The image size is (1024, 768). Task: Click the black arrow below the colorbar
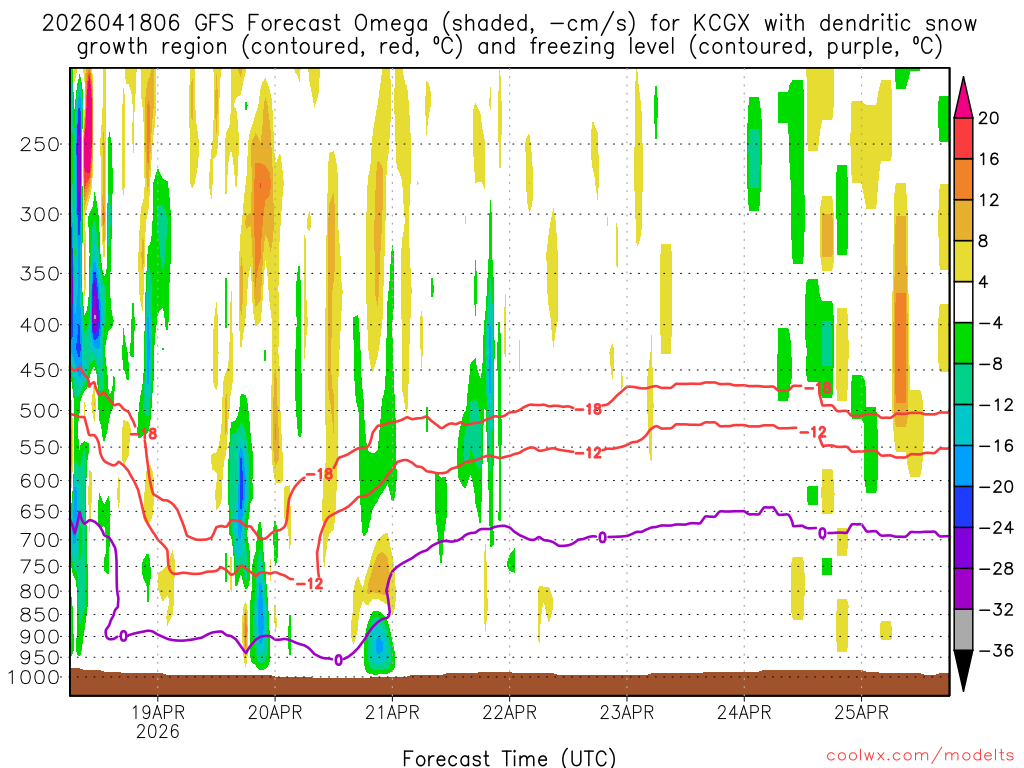(x=964, y=670)
